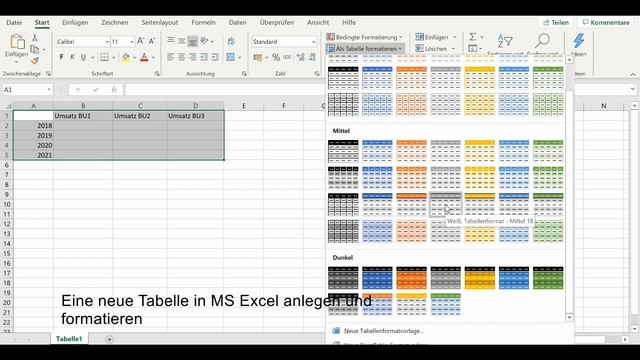640x360 pixels.
Task: Click the accounting currency format icon
Action: pyautogui.click(x=258, y=58)
